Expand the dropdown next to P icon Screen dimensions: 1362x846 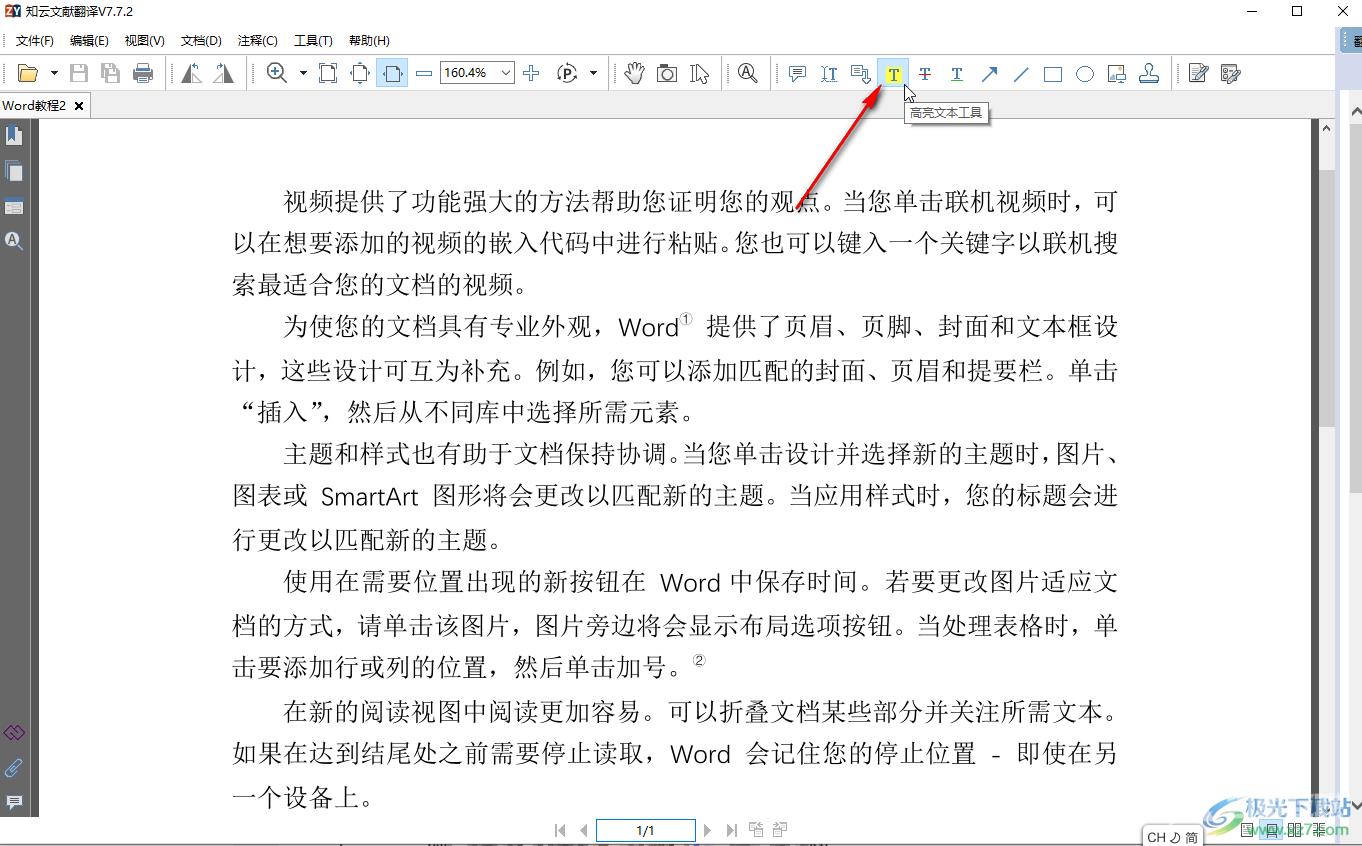coord(593,73)
